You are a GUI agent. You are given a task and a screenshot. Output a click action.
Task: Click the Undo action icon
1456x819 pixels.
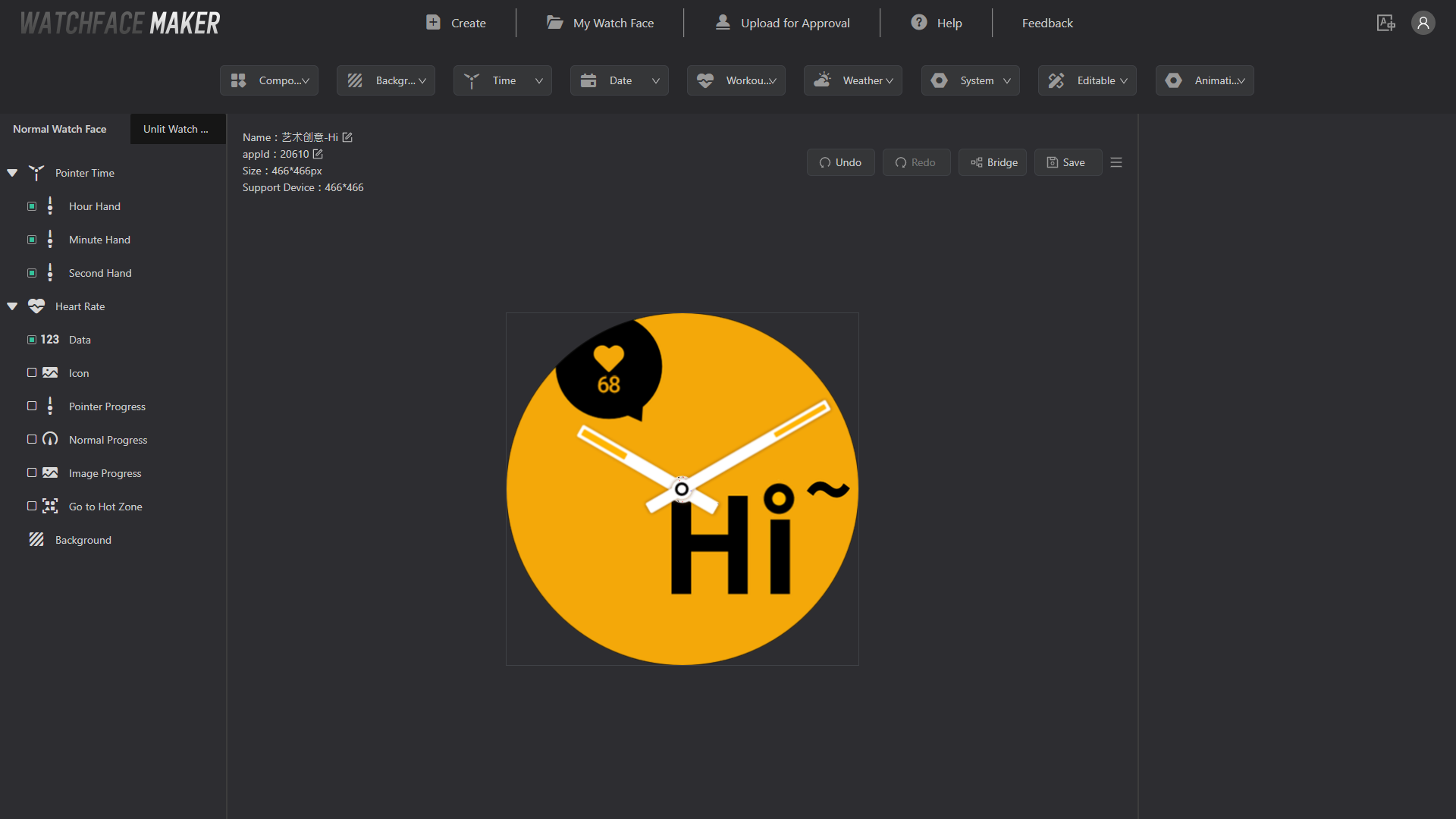[x=825, y=162]
